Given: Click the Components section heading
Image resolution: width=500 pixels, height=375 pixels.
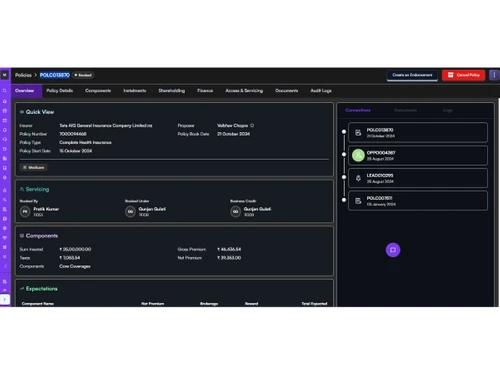Looking at the screenshot, I should click(42, 236).
